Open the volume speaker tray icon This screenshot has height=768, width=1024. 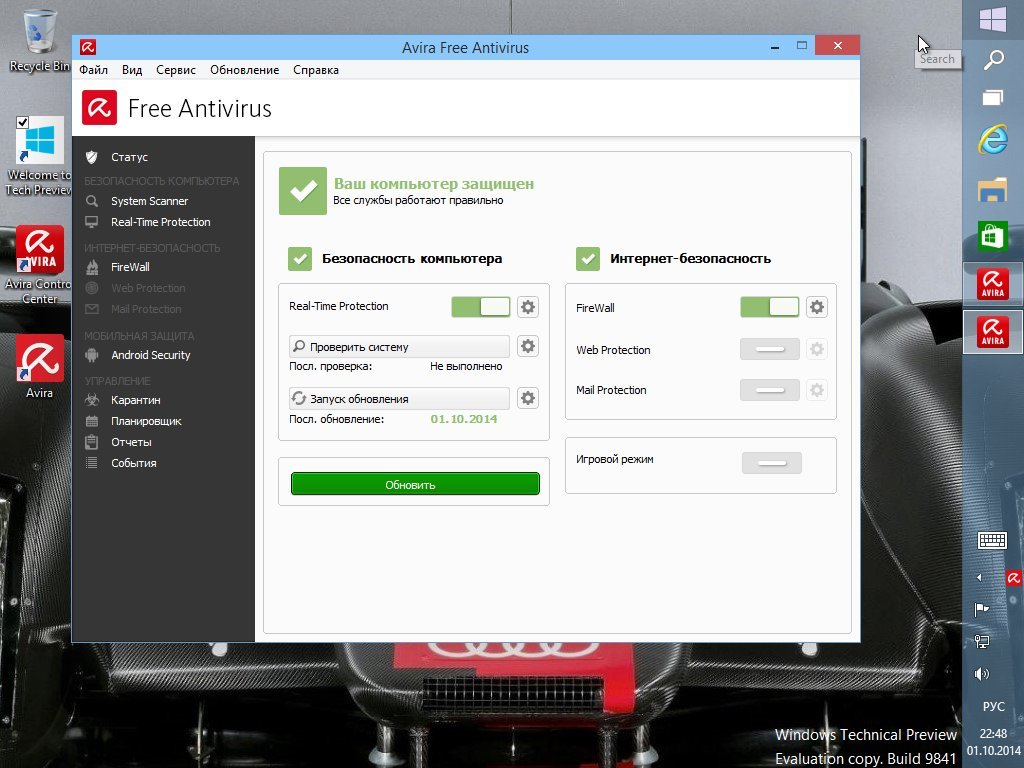click(981, 673)
